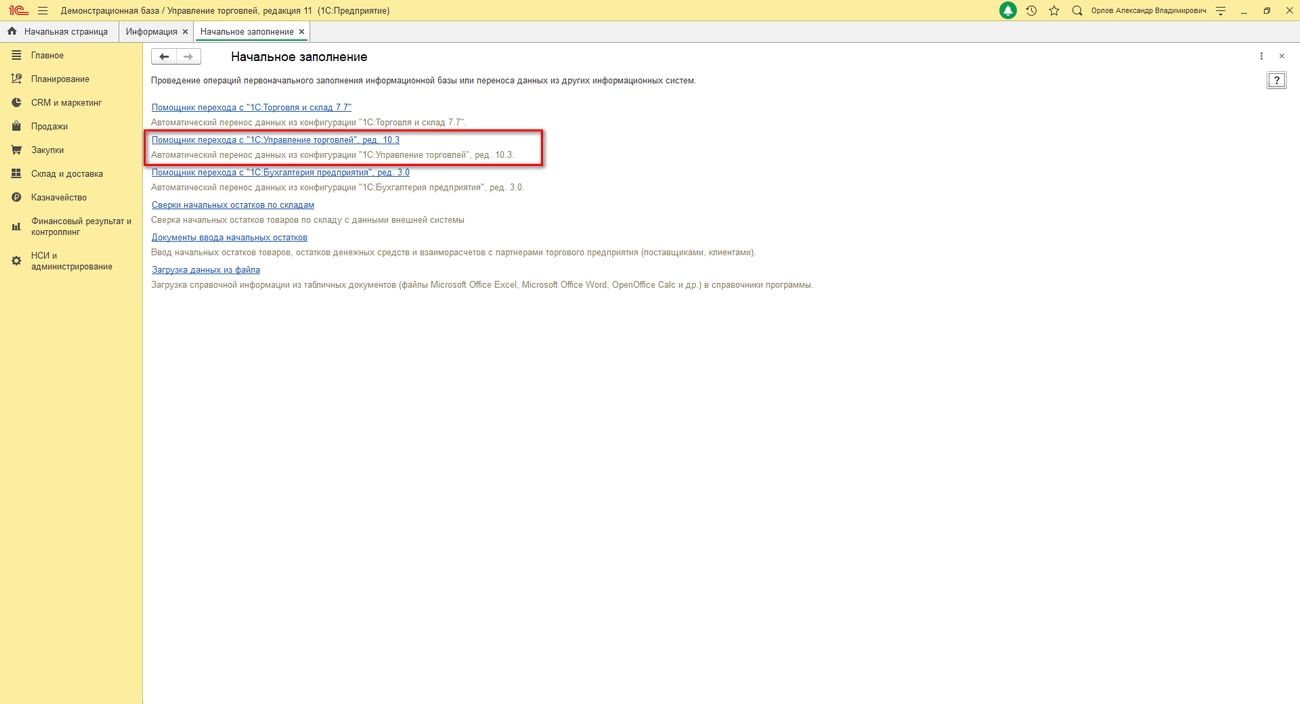The height and width of the screenshot is (704, 1300).
Task: Open Помощник перехода с 1С:Торговля и склад 7.7
Action: coord(251,107)
